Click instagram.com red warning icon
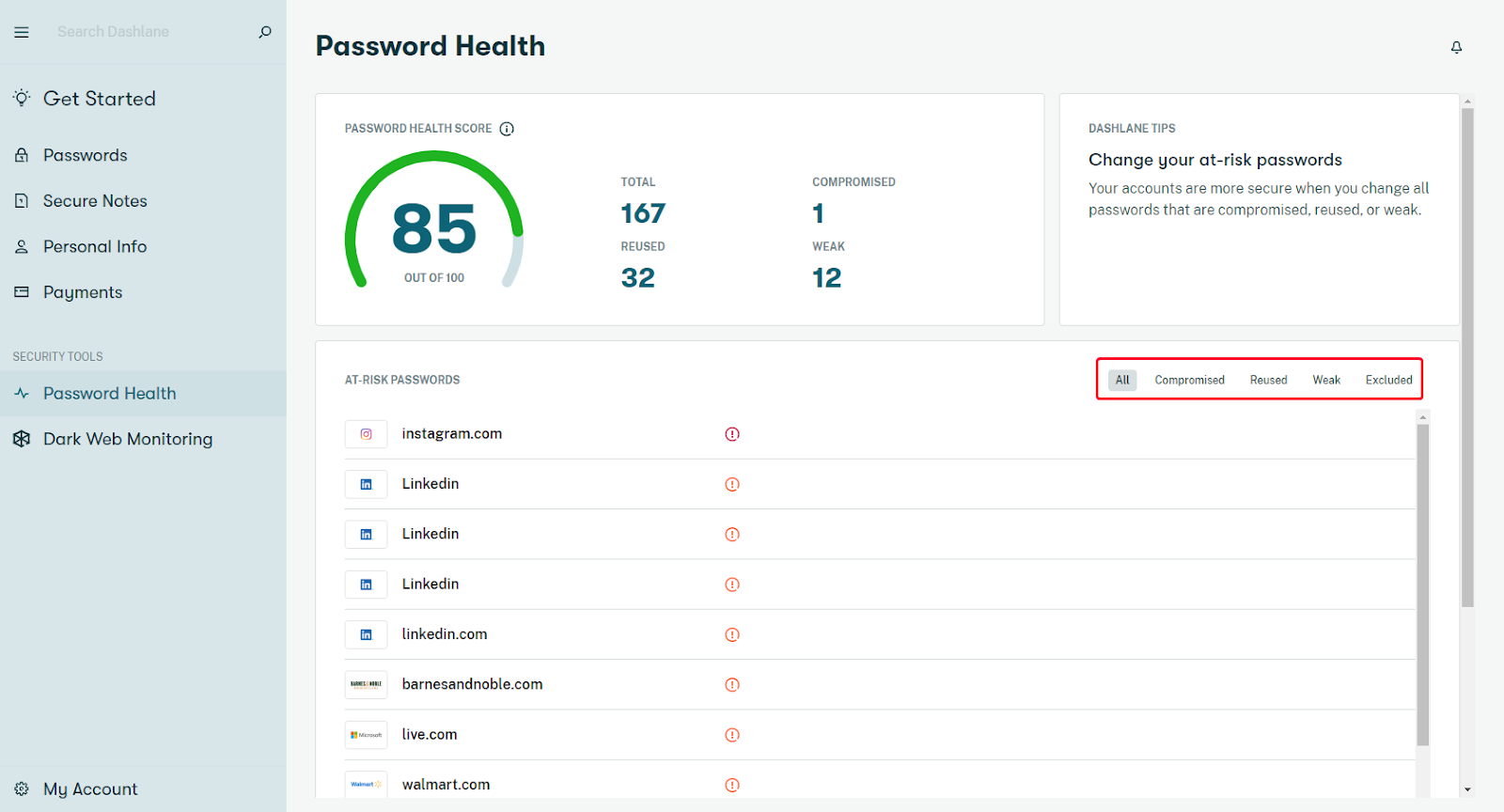 click(x=732, y=434)
